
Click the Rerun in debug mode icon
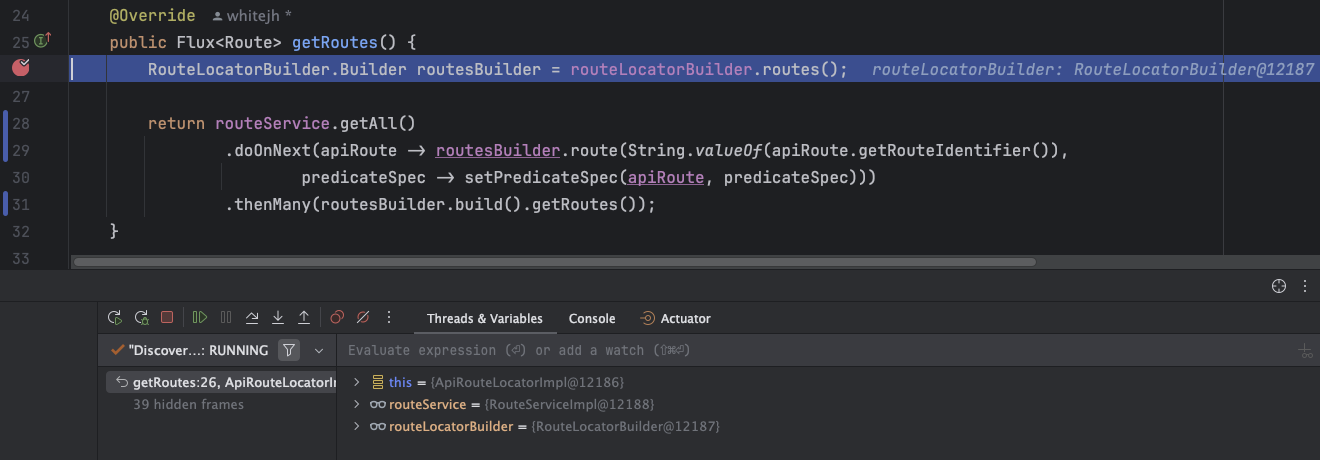point(141,318)
